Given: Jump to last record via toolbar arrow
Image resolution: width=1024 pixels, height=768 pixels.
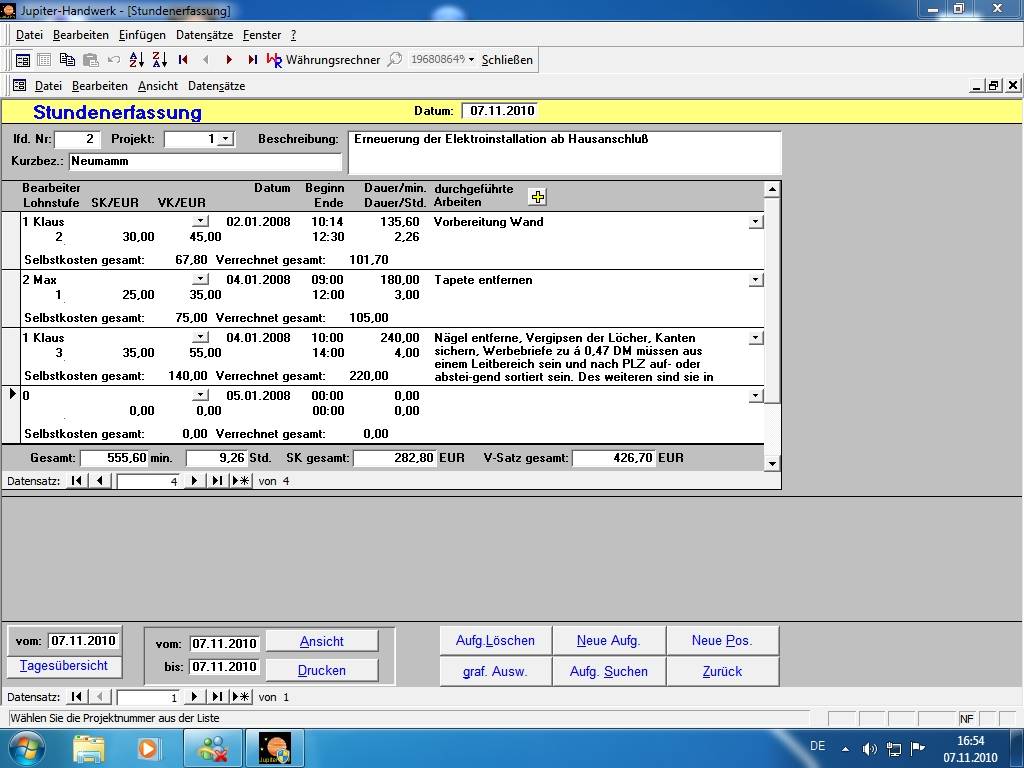Looking at the screenshot, I should click(252, 60).
